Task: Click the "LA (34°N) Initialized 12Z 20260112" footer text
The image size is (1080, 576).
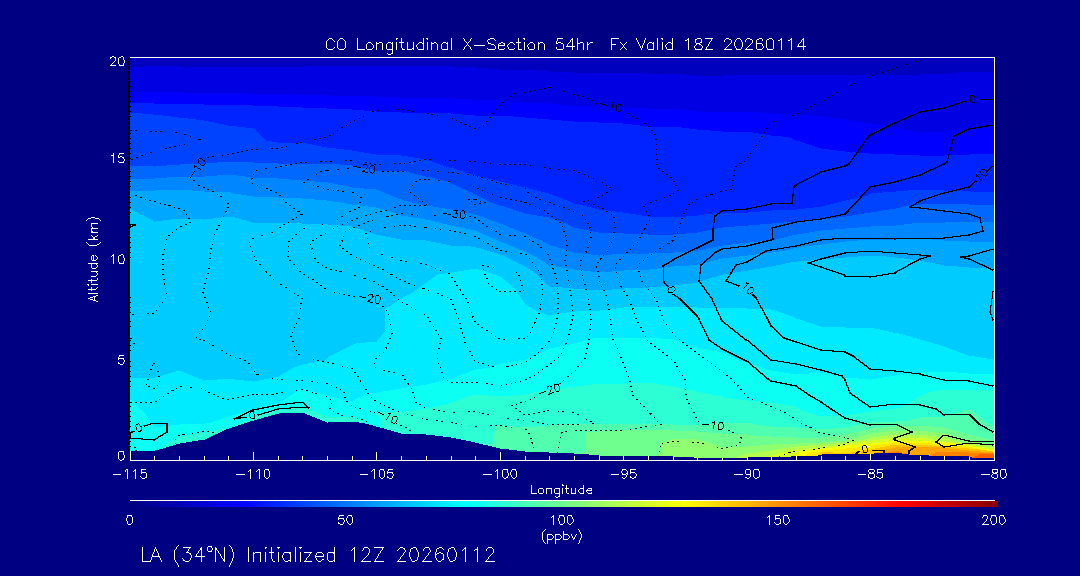Action: click(x=319, y=554)
